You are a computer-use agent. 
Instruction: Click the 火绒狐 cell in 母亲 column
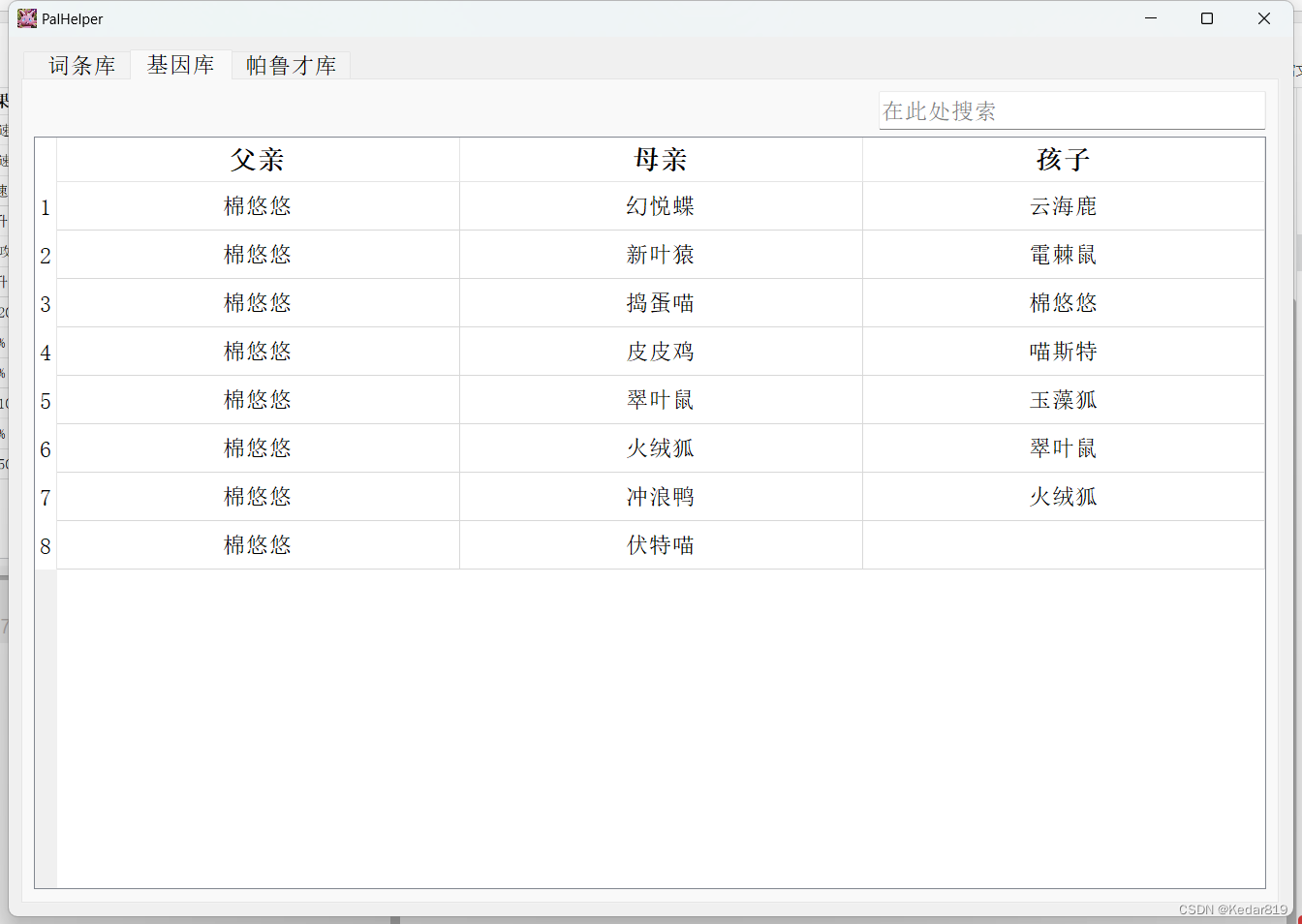661,448
